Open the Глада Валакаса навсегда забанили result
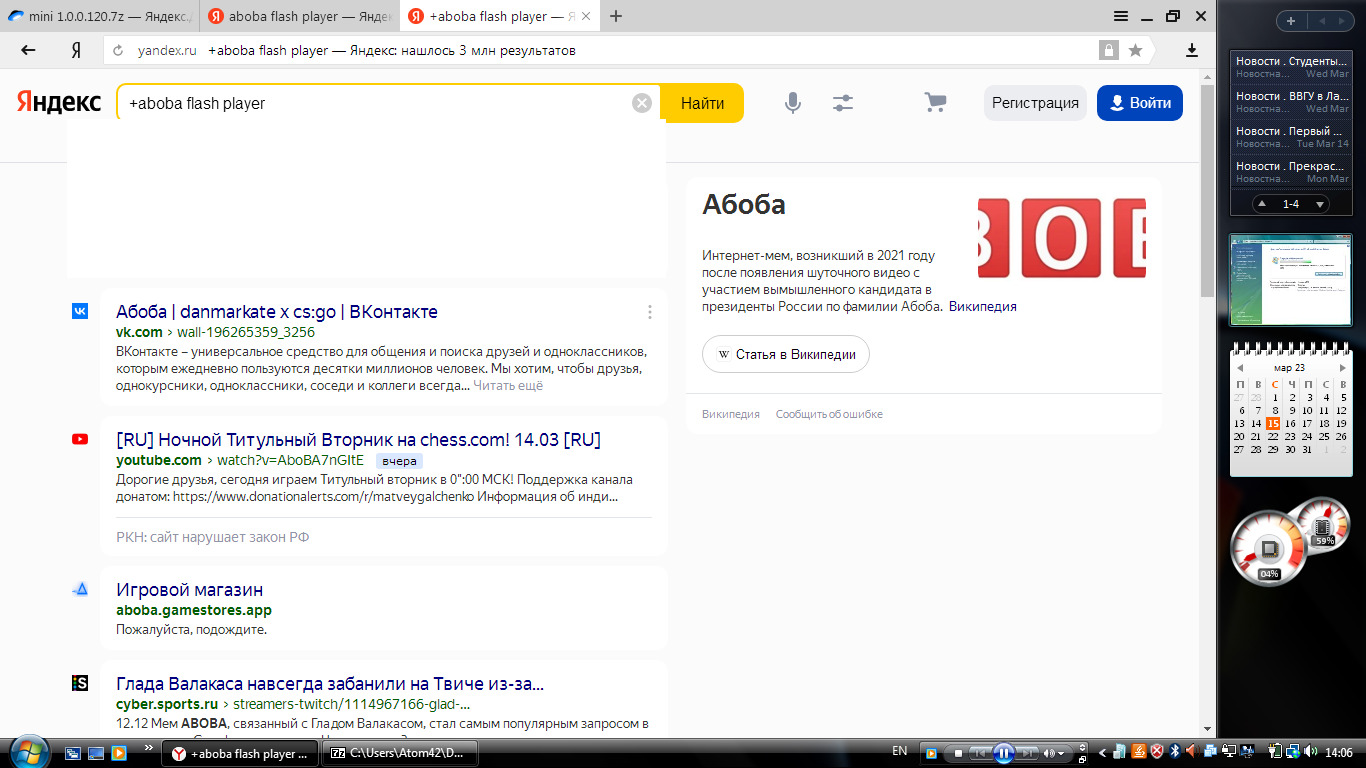Image resolution: width=1366 pixels, height=768 pixels. tap(330, 684)
